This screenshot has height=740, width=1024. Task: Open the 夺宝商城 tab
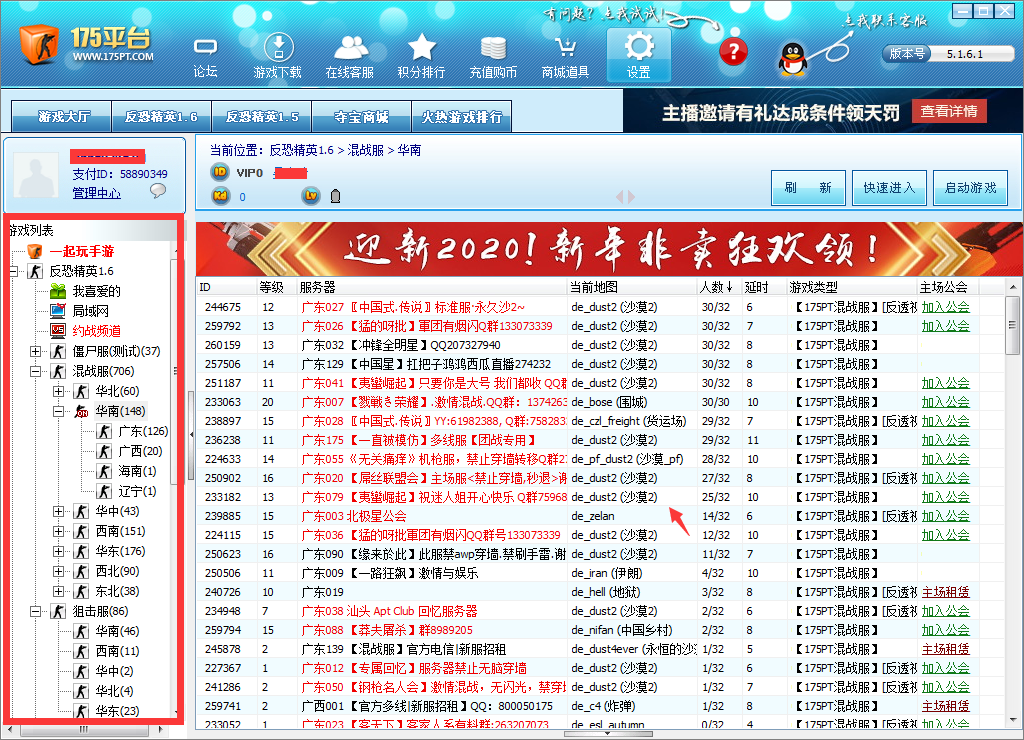pyautogui.click(x=361, y=115)
